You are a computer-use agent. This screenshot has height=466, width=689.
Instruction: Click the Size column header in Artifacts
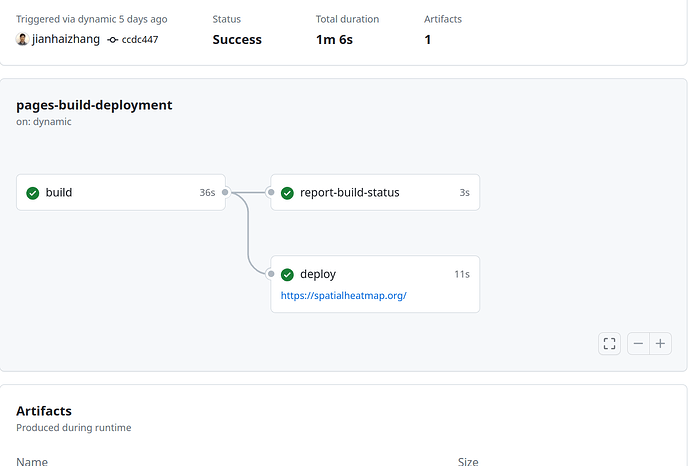point(468,461)
